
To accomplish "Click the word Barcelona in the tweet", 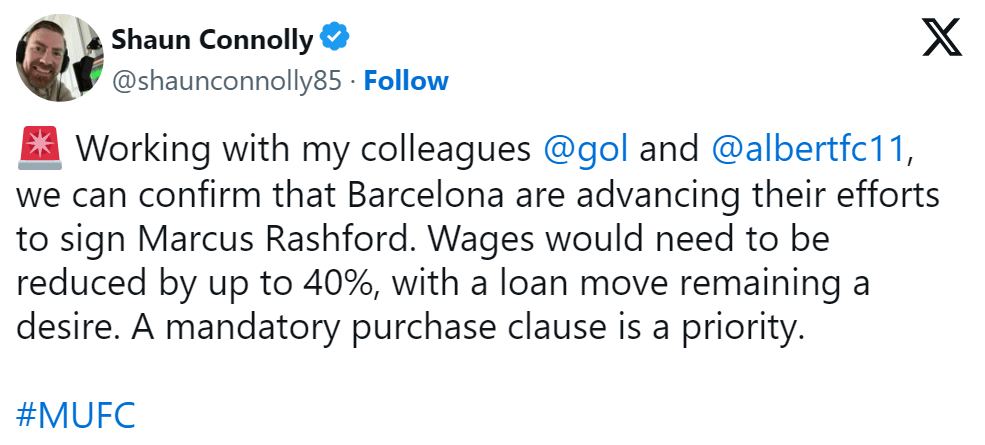I will pyautogui.click(x=425, y=194).
